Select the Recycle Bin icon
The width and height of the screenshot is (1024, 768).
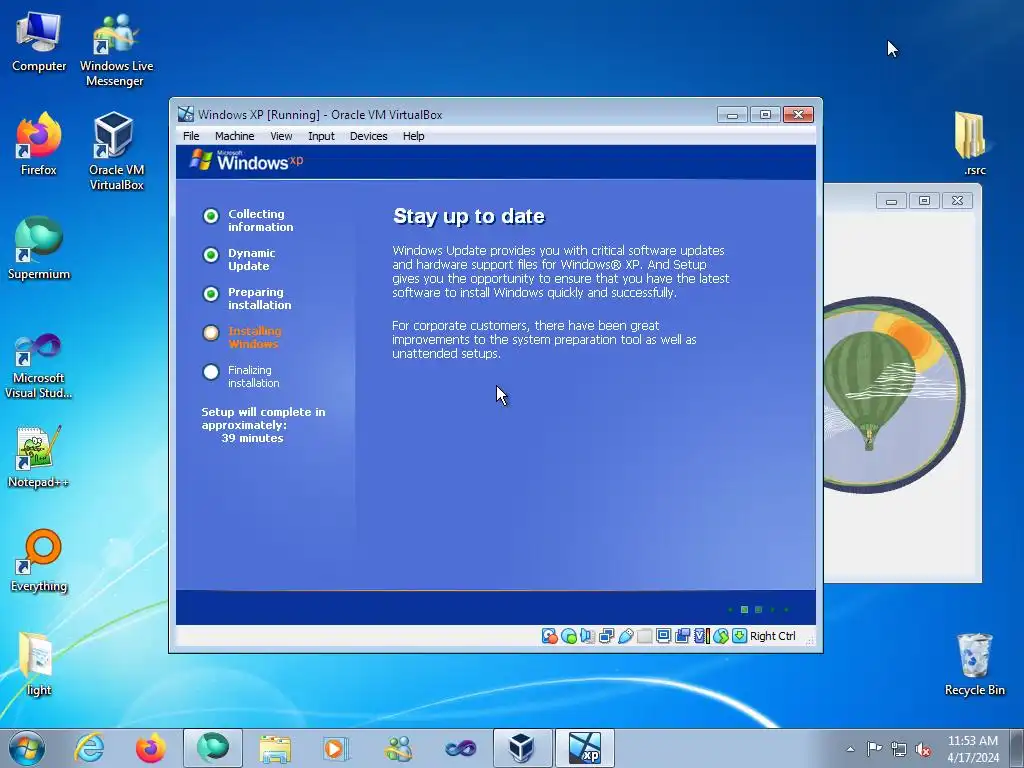tap(974, 664)
